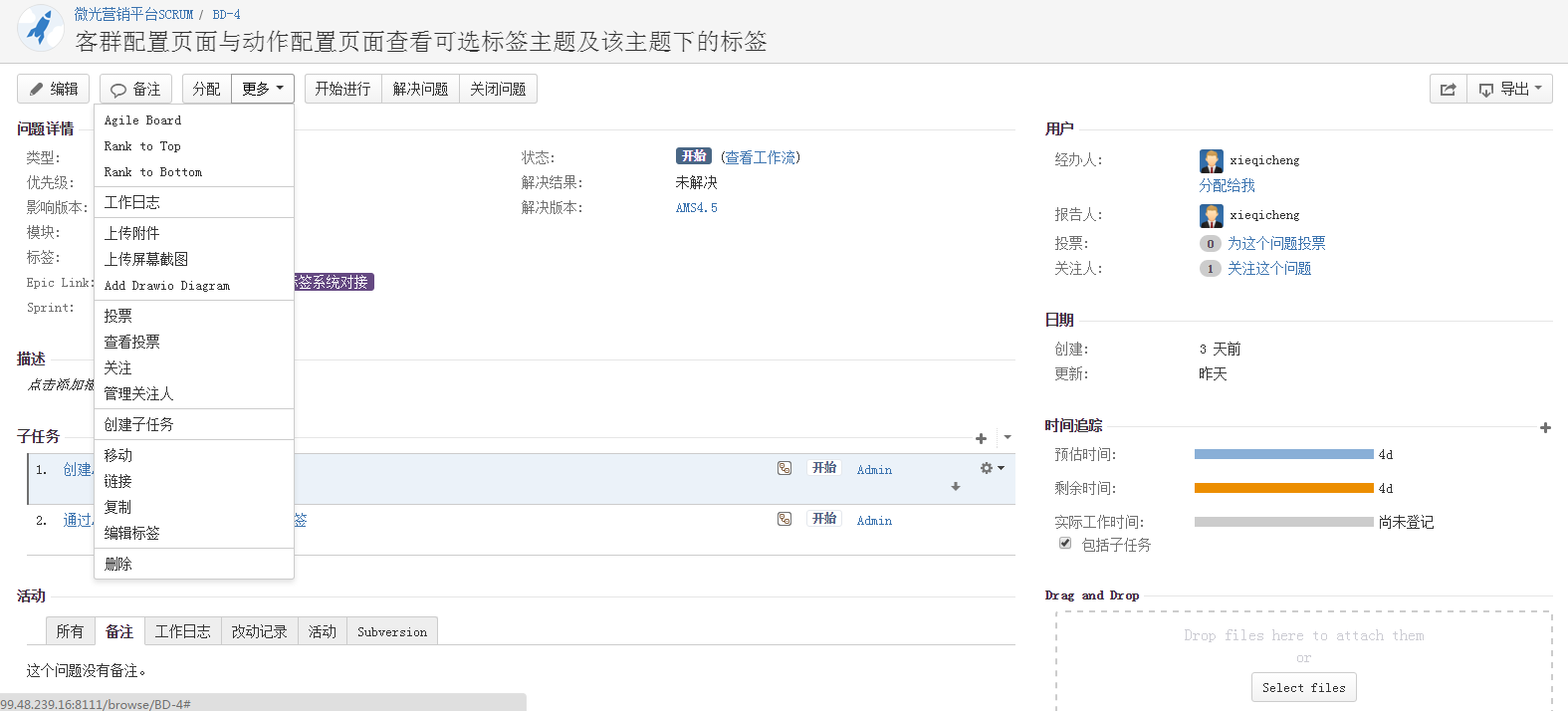Viewport: 1568px width, 711px height.
Task: Select Rank to Top from the menu
Action: click(x=142, y=146)
